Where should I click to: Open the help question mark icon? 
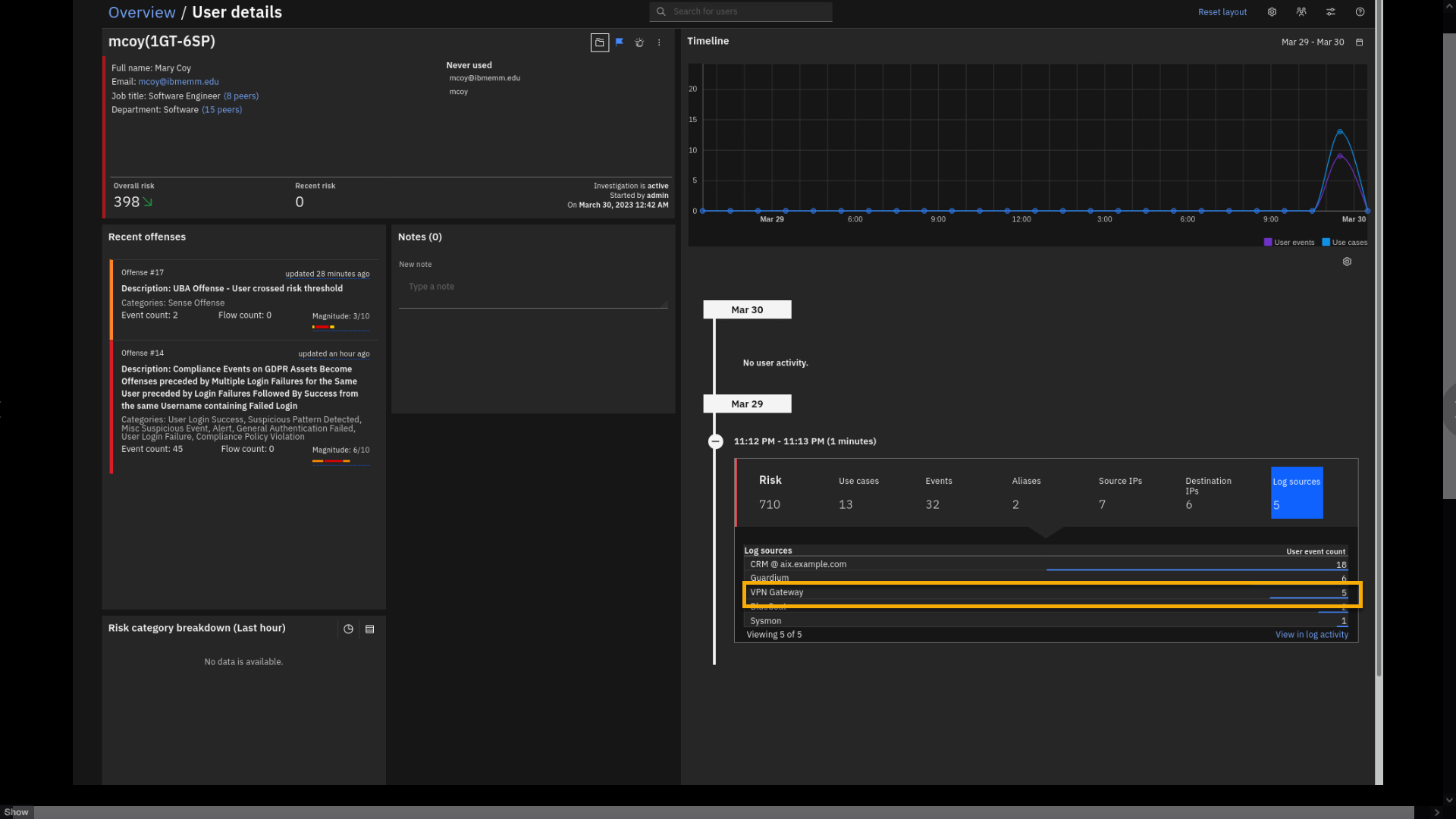[x=1360, y=12]
